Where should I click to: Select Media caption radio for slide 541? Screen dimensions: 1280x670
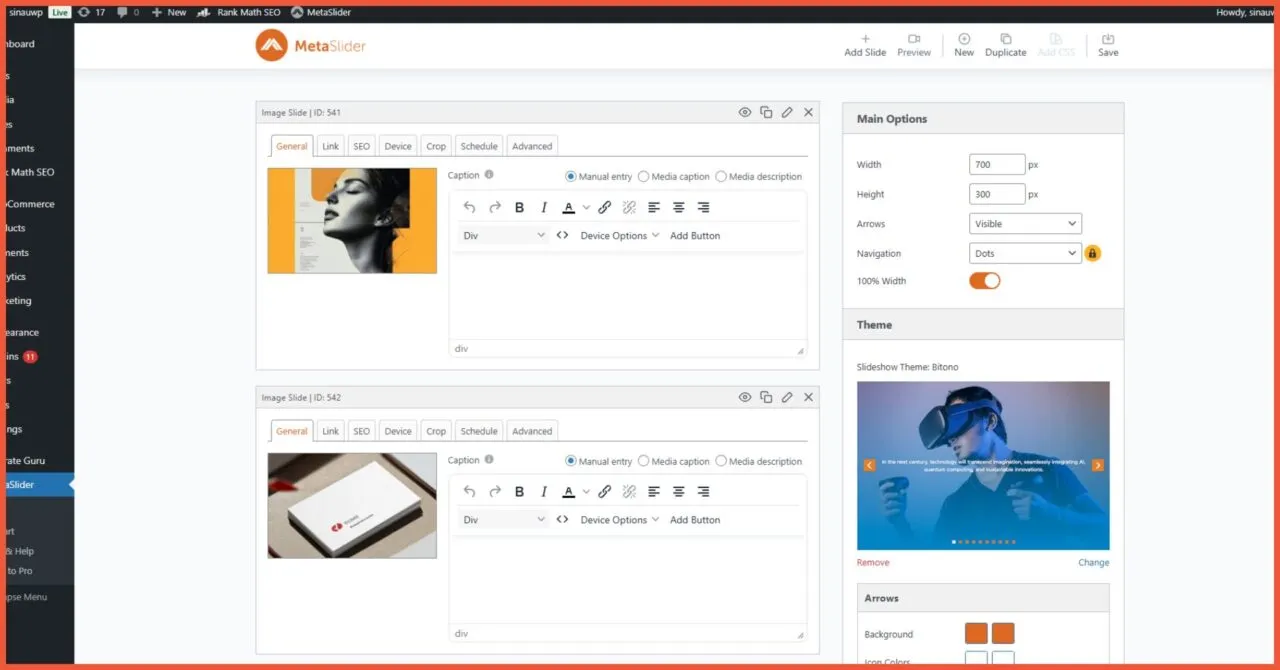(x=644, y=177)
